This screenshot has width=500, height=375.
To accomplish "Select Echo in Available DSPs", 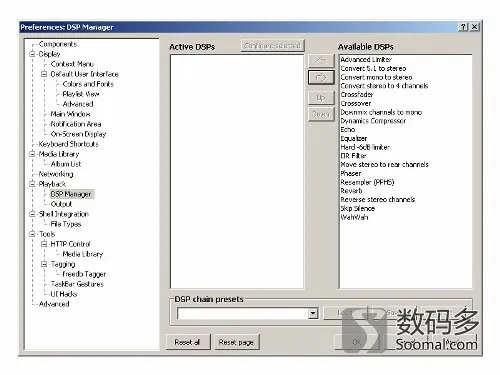I will pyautogui.click(x=348, y=130).
